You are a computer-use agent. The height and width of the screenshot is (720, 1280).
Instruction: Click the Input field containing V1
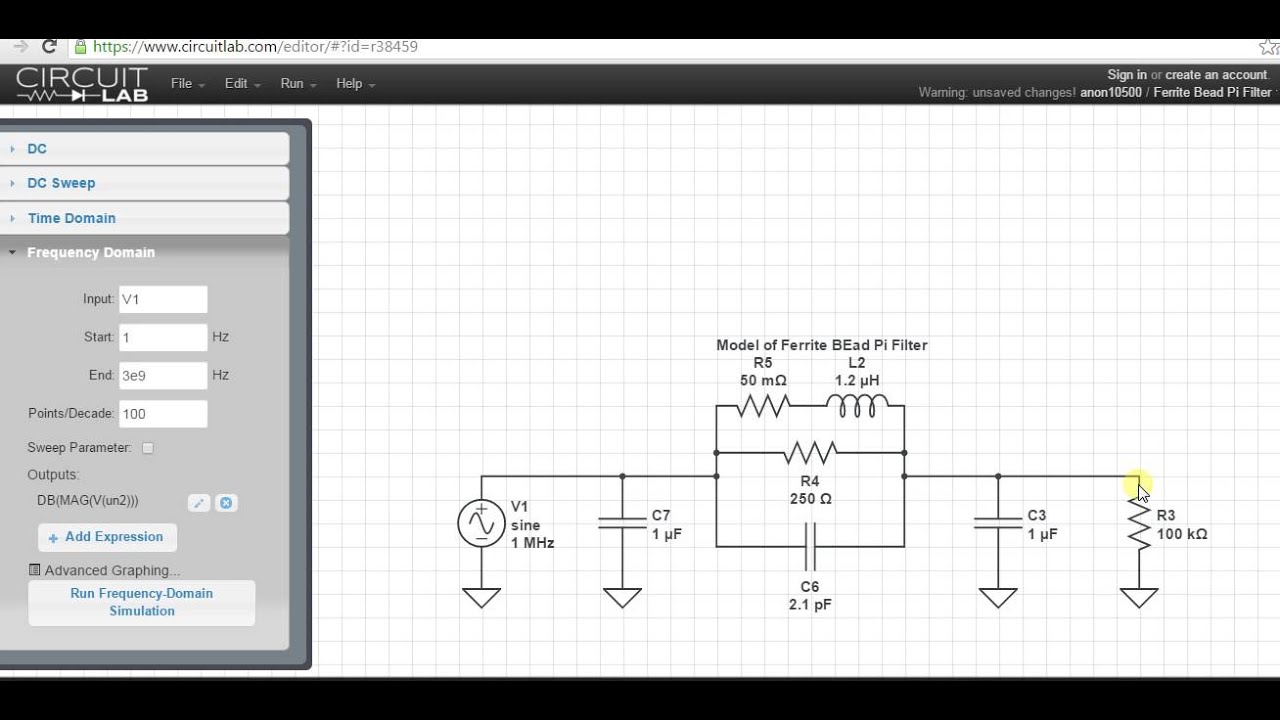click(x=163, y=299)
